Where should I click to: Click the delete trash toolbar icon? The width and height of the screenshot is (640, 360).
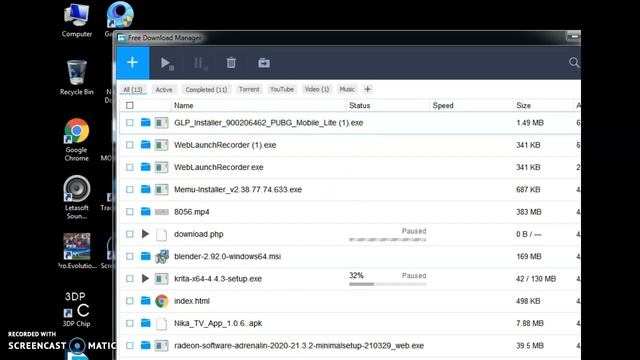click(x=231, y=63)
